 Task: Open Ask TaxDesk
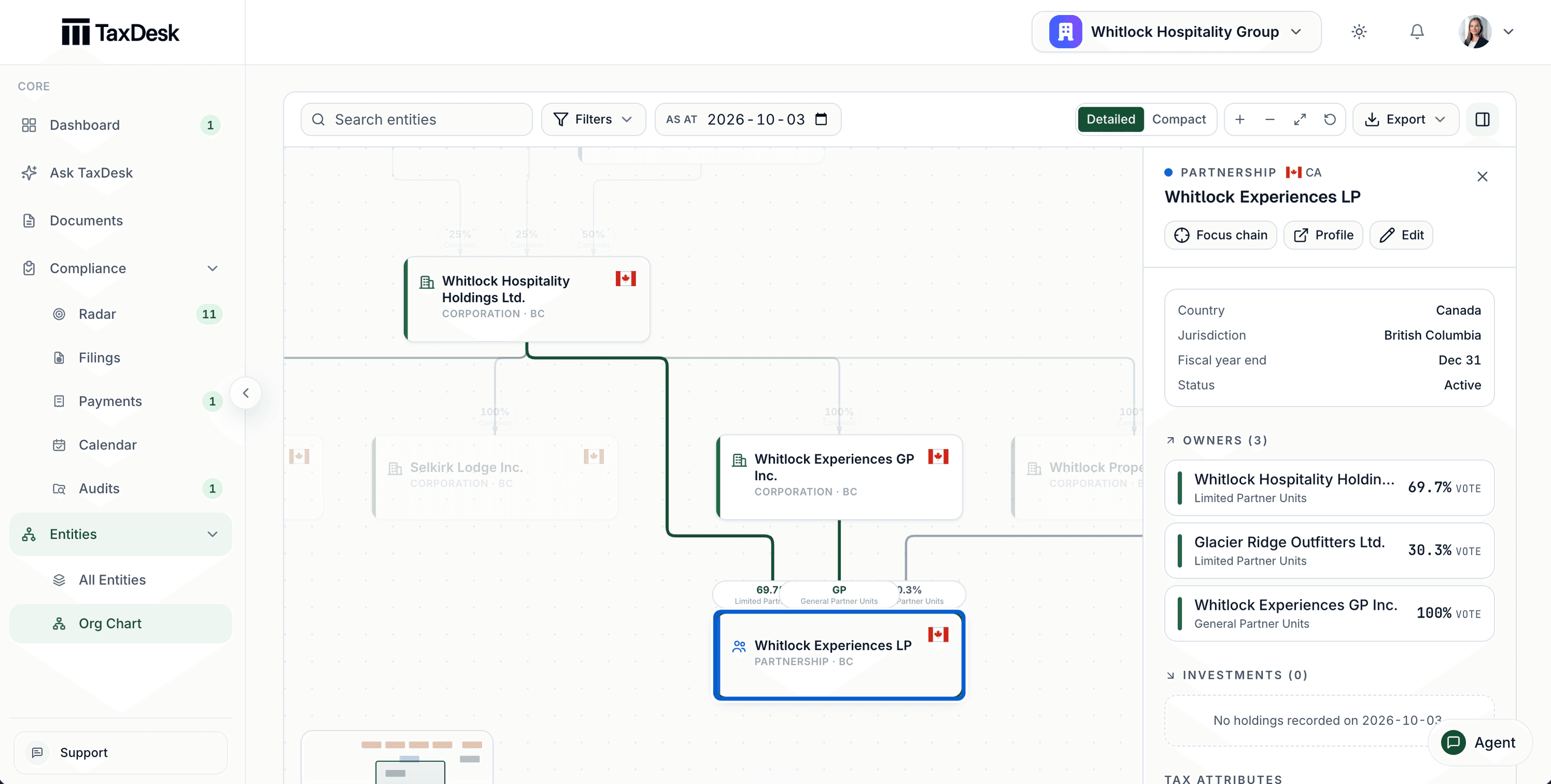click(x=120, y=173)
